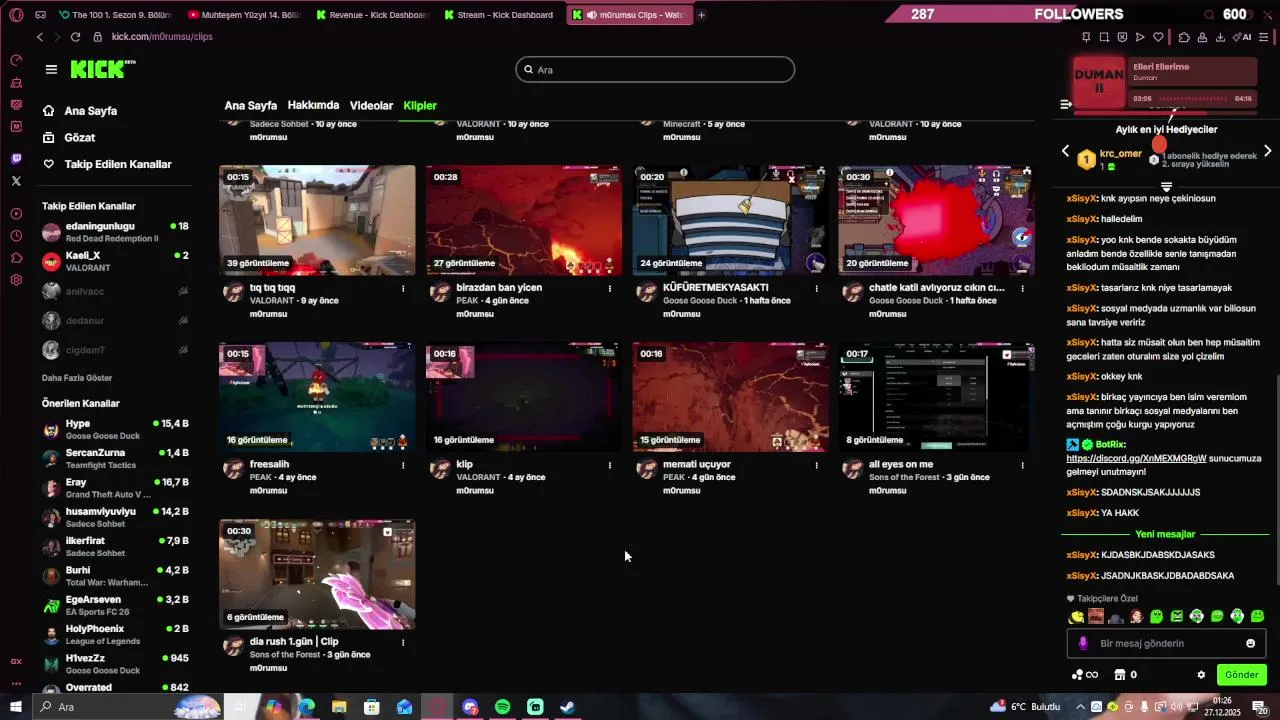Click the purple microphone icon in chat box

pos(1082,643)
